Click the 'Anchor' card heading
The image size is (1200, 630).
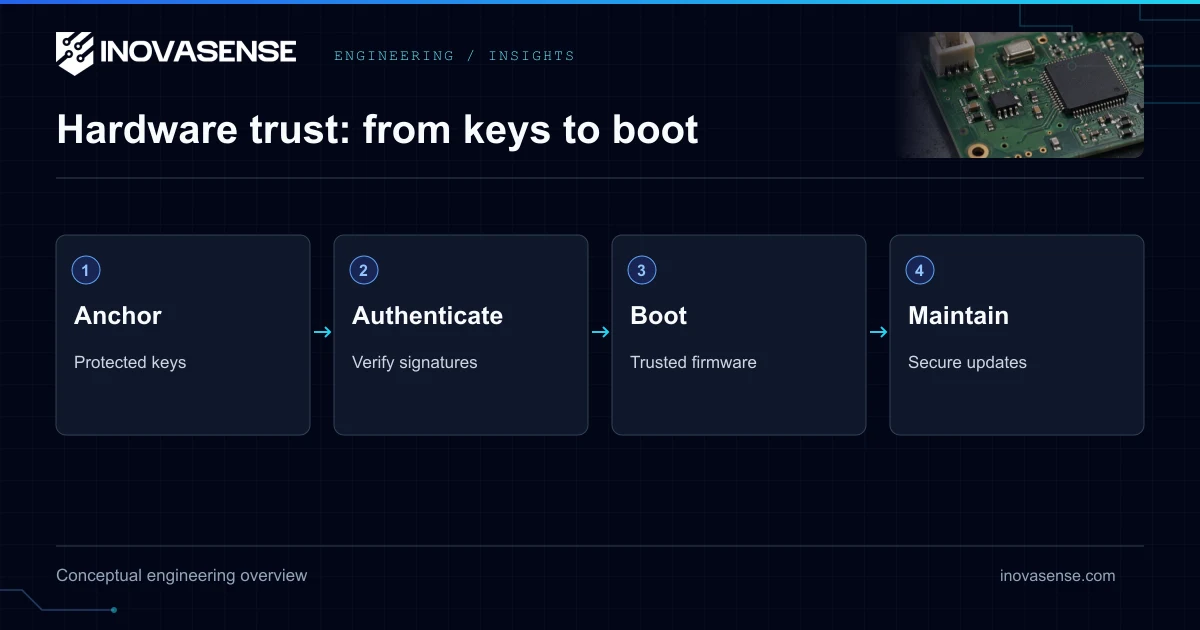[x=118, y=316]
